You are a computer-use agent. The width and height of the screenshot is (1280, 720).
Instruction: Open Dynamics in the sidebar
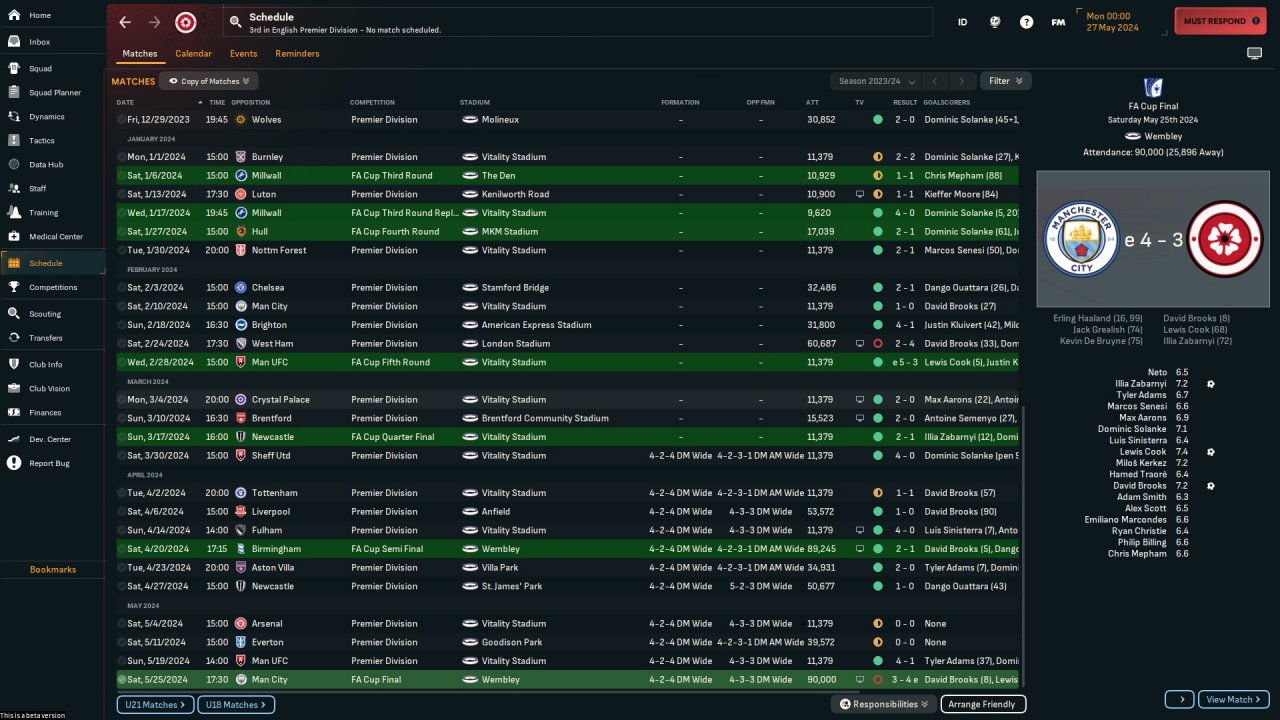tap(53, 116)
